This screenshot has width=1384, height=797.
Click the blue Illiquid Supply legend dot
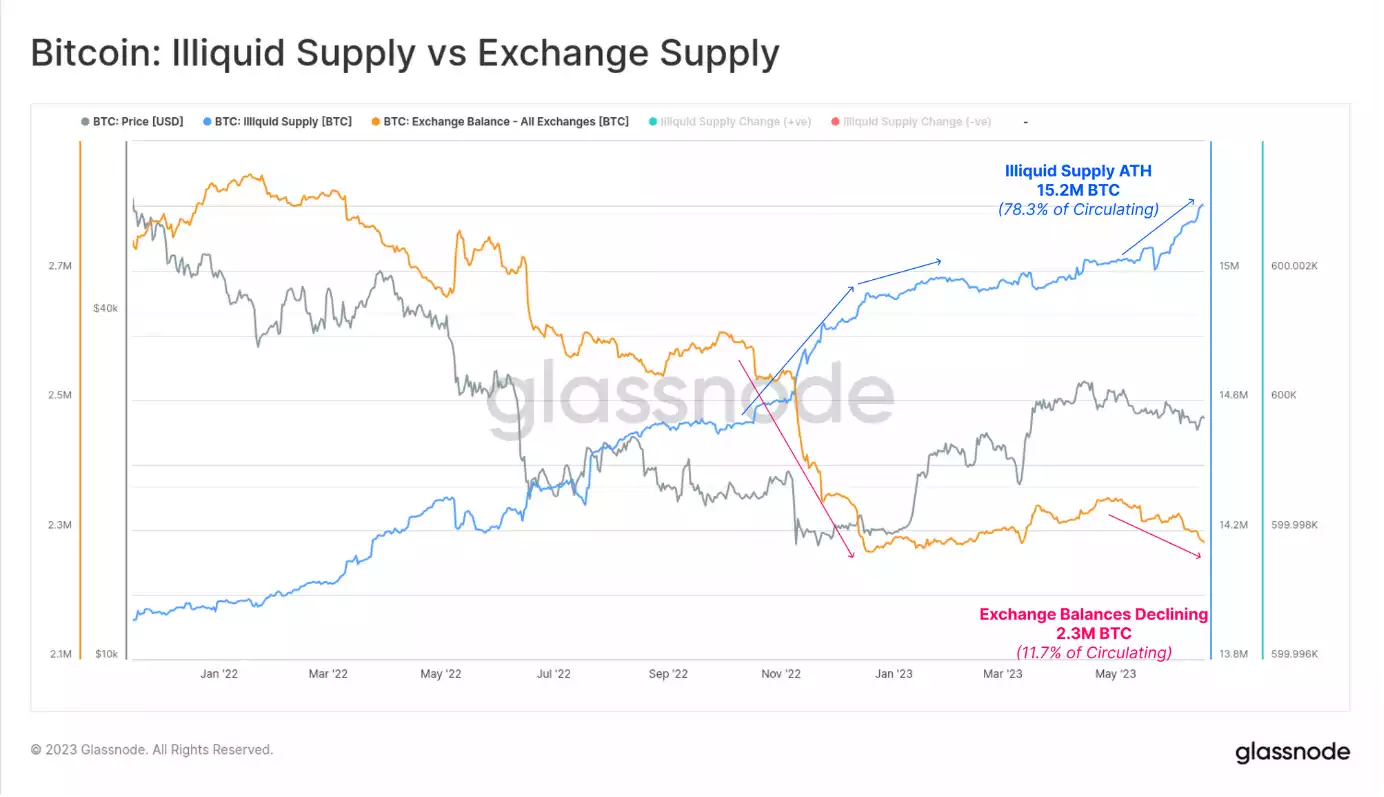207,122
